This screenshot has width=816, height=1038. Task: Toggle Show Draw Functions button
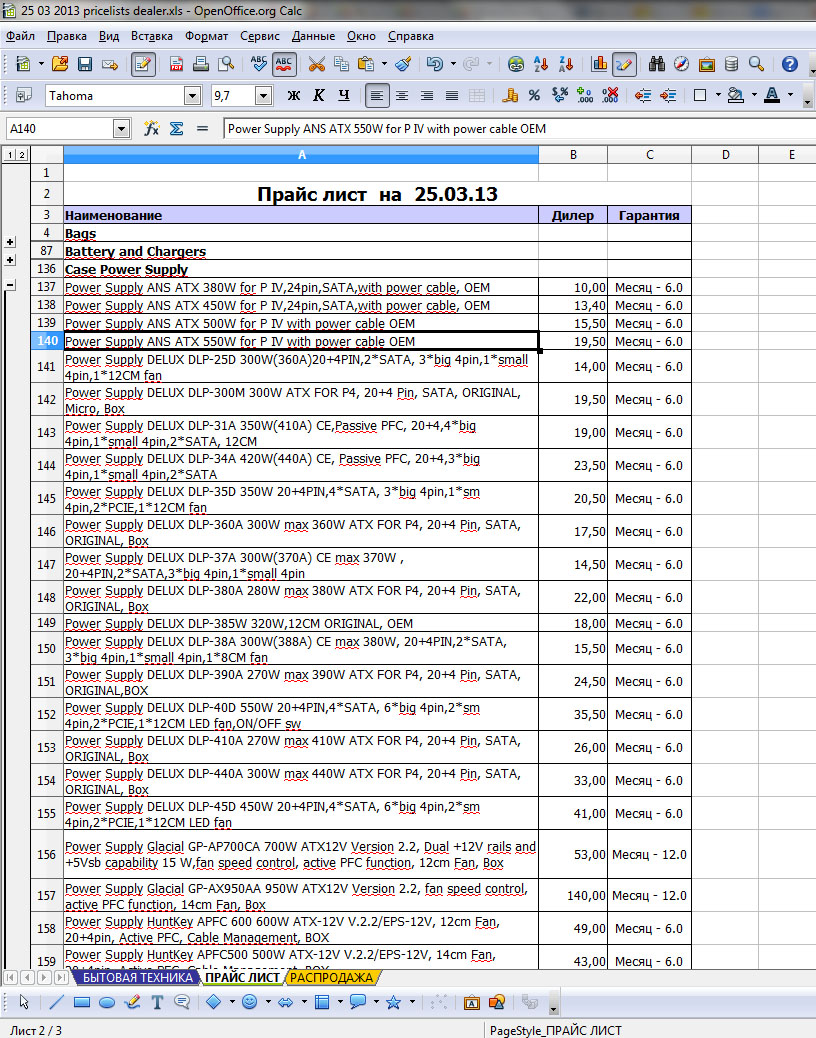(624, 64)
